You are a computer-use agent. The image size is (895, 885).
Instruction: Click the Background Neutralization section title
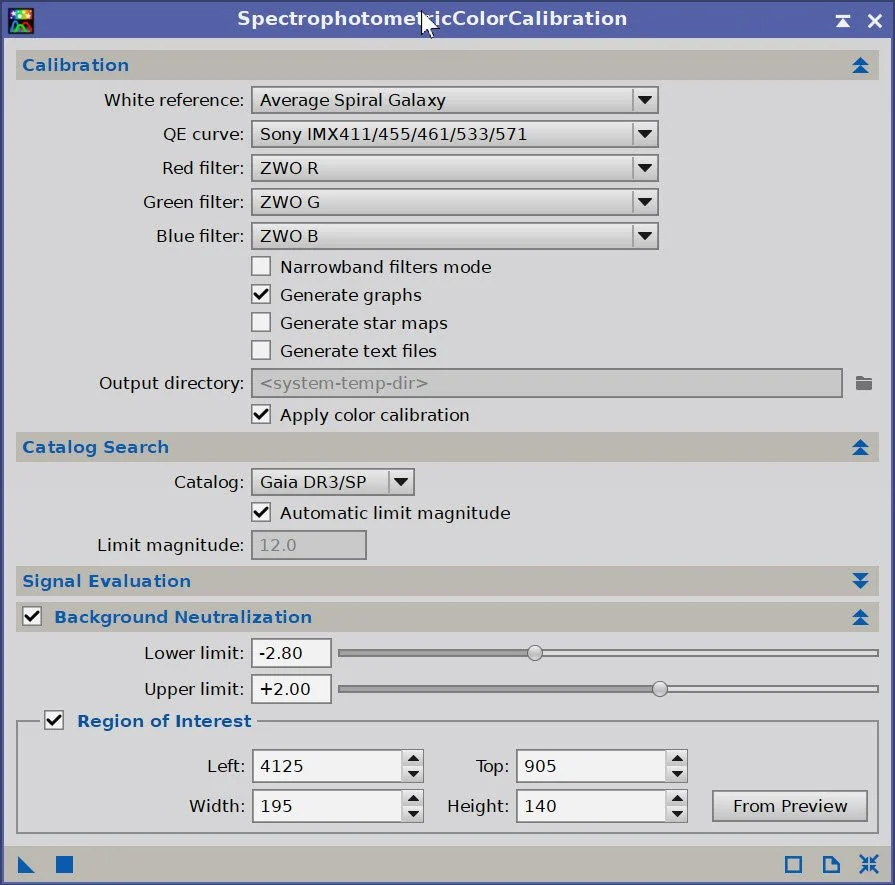point(183,617)
